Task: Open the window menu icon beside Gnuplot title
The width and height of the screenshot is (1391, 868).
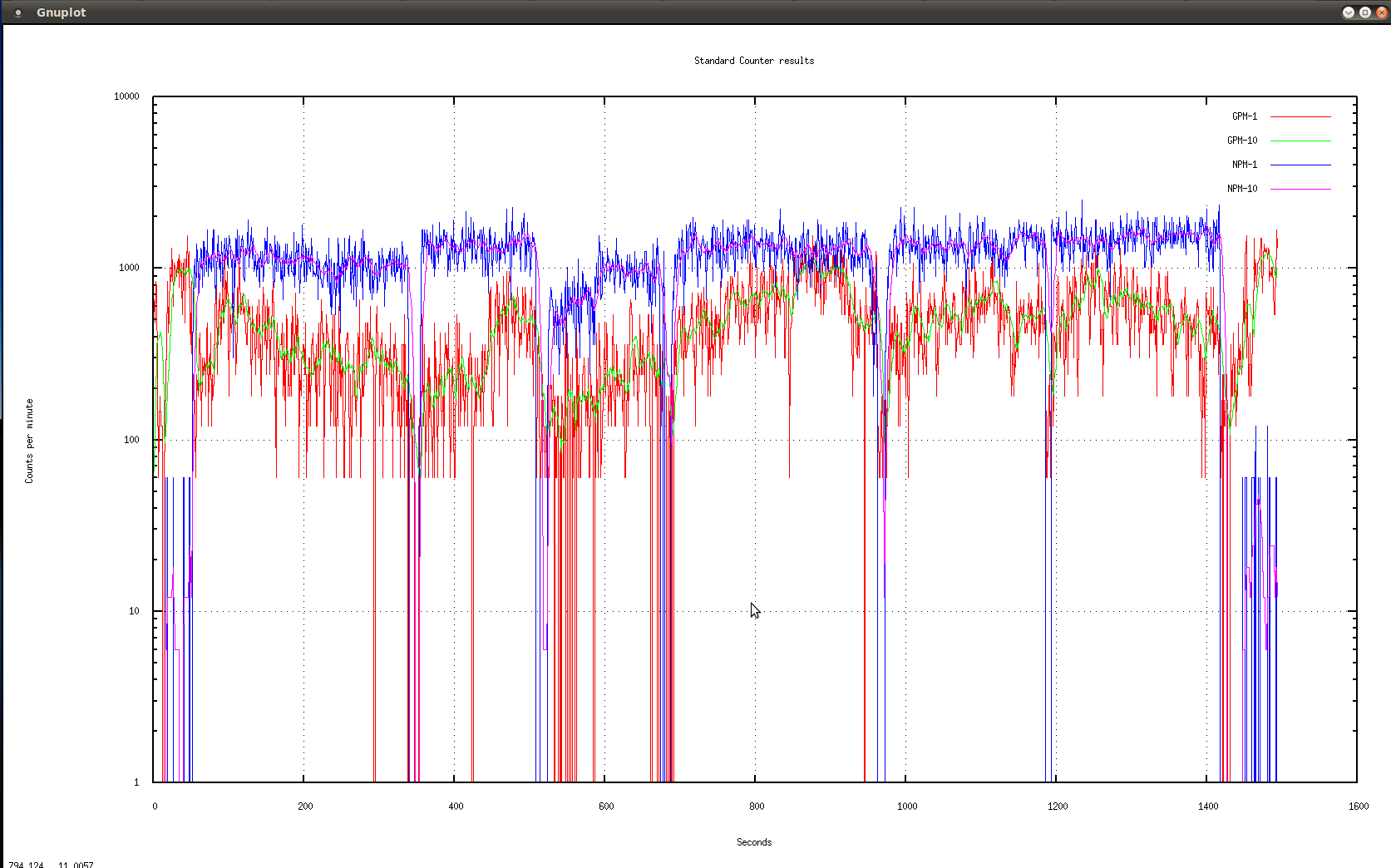Action: point(18,12)
